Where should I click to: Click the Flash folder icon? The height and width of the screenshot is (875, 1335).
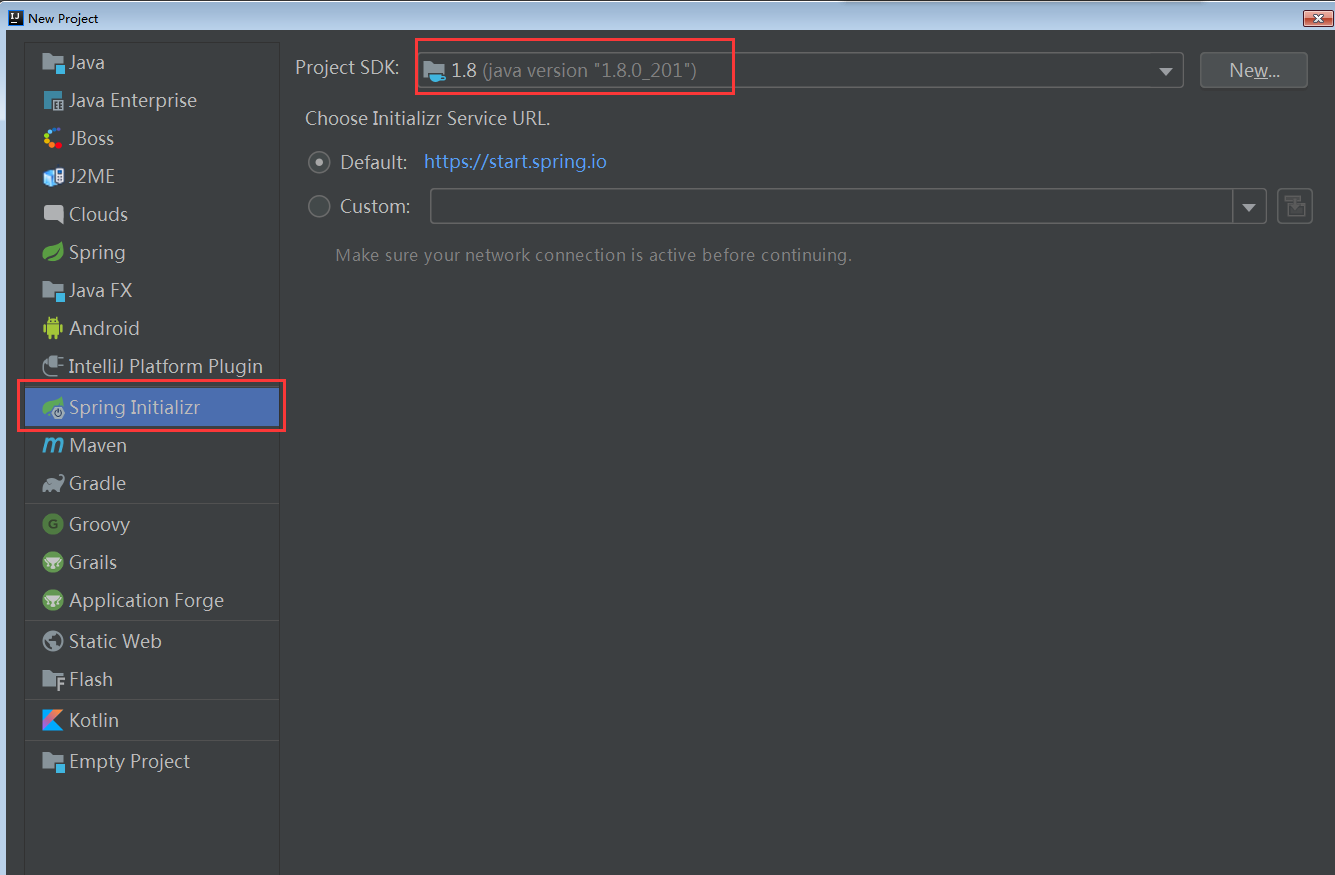point(53,679)
